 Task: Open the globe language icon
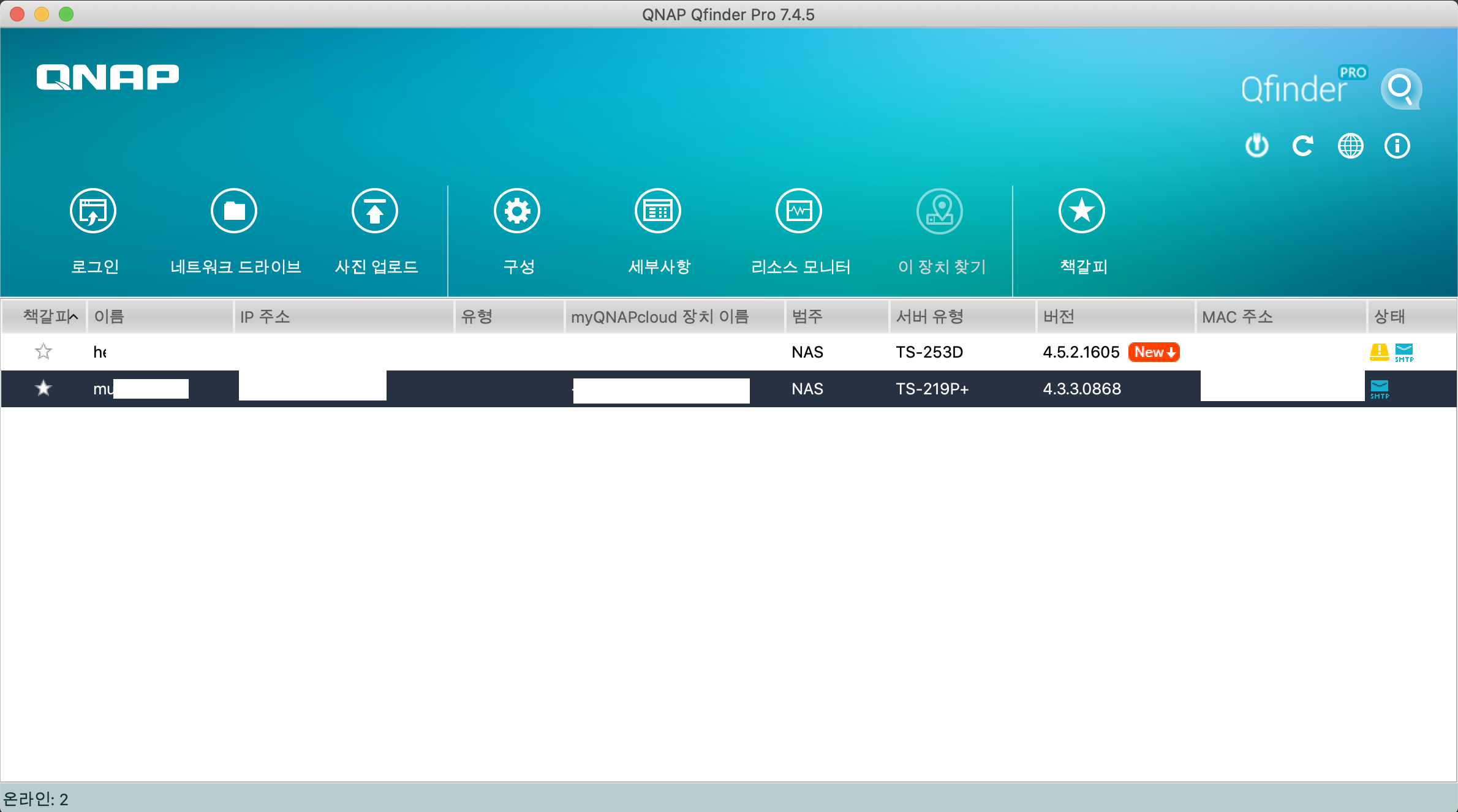[x=1350, y=146]
